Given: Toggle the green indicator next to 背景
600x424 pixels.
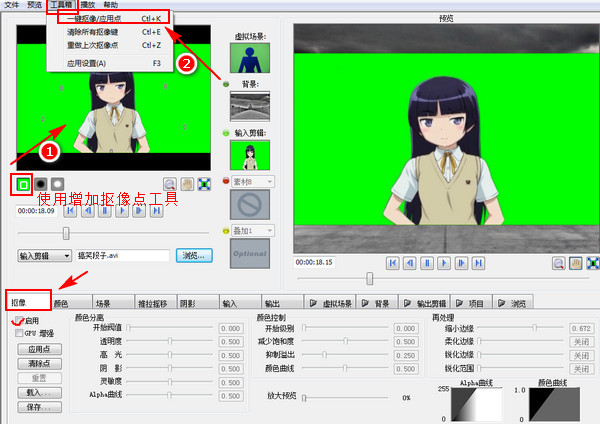Looking at the screenshot, I should (x=226, y=84).
